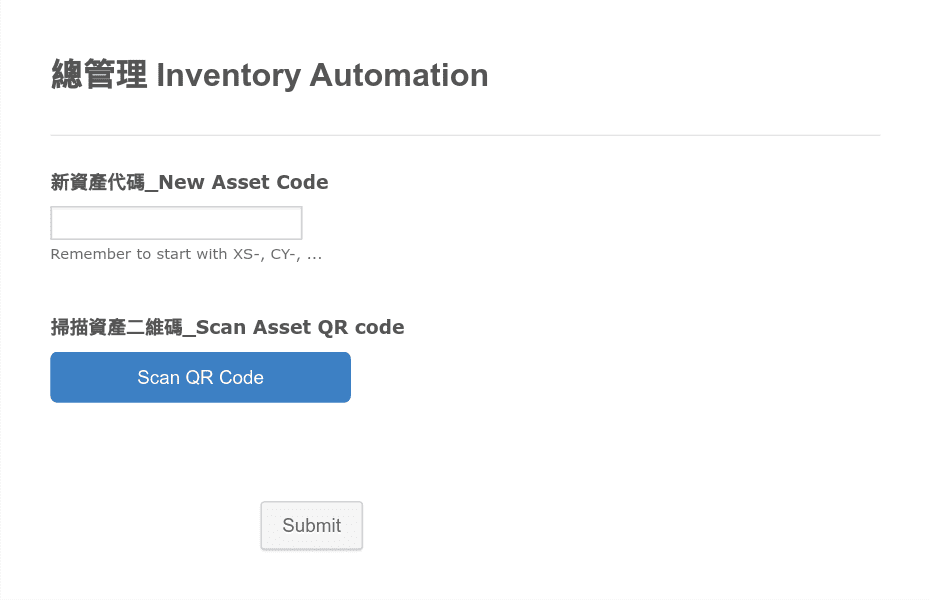The width and height of the screenshot is (930, 600).
Task: Submit the inventory form
Action: click(311, 525)
